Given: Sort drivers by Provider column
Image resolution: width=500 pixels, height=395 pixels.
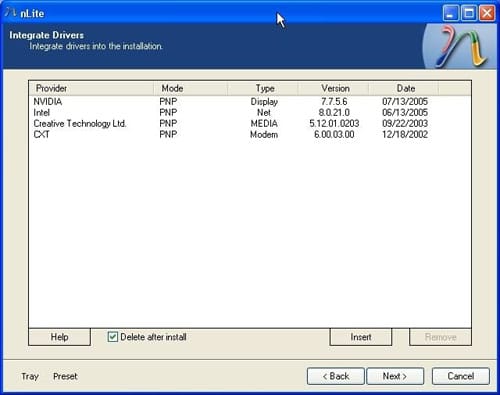Looking at the screenshot, I should pos(91,88).
